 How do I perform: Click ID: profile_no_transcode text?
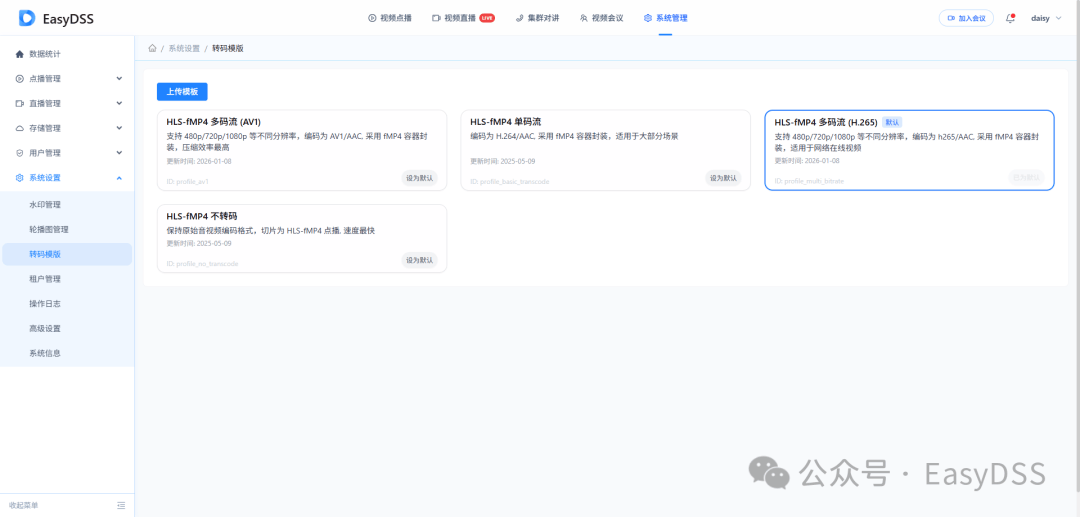click(x=202, y=264)
